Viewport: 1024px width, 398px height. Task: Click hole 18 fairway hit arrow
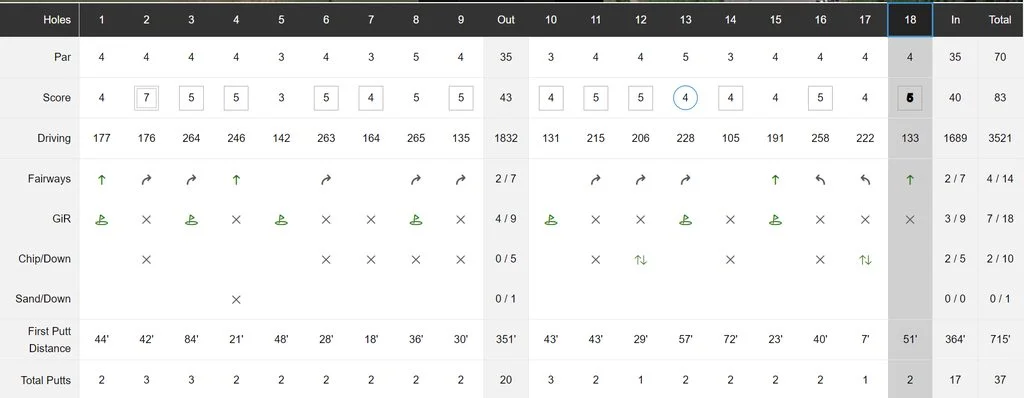[910, 179]
